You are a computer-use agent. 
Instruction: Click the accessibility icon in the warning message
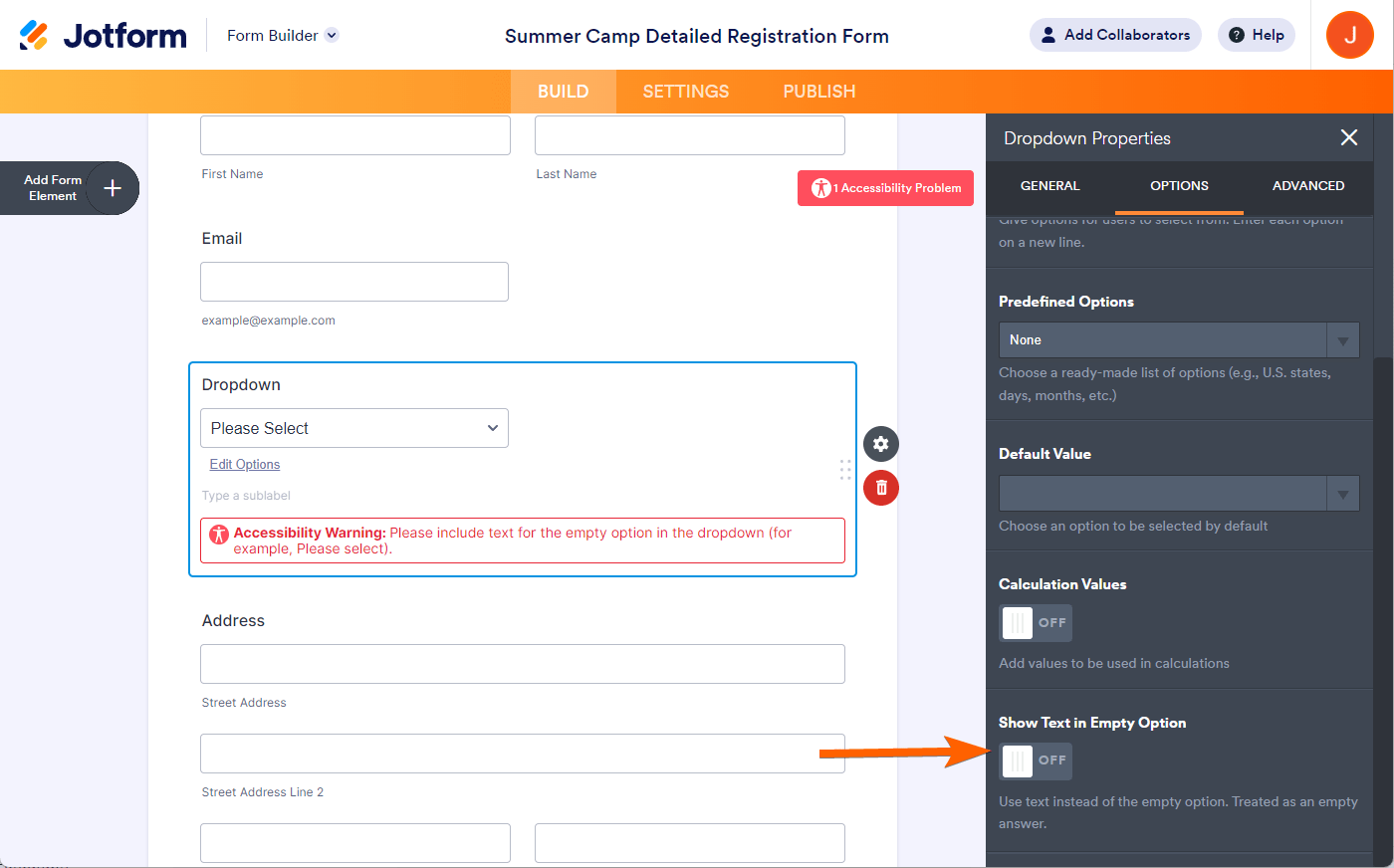(x=219, y=535)
